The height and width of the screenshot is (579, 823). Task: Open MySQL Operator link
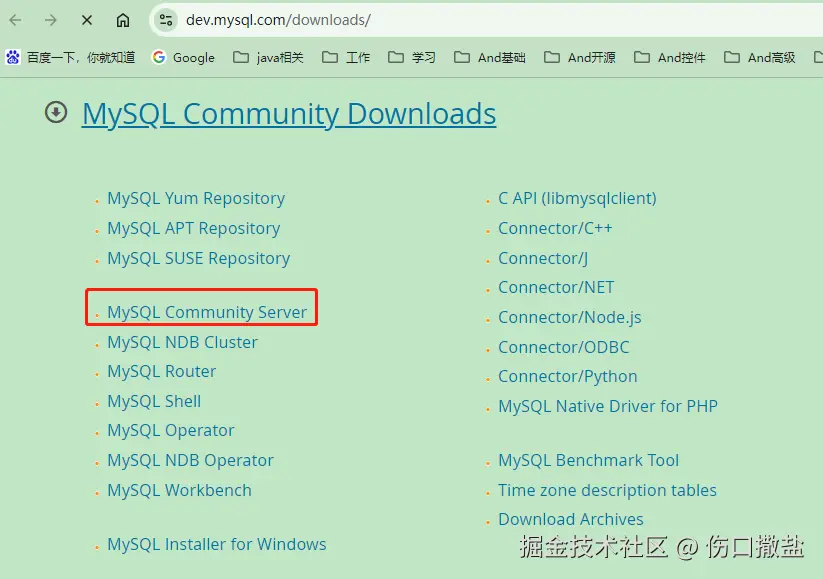click(x=171, y=430)
